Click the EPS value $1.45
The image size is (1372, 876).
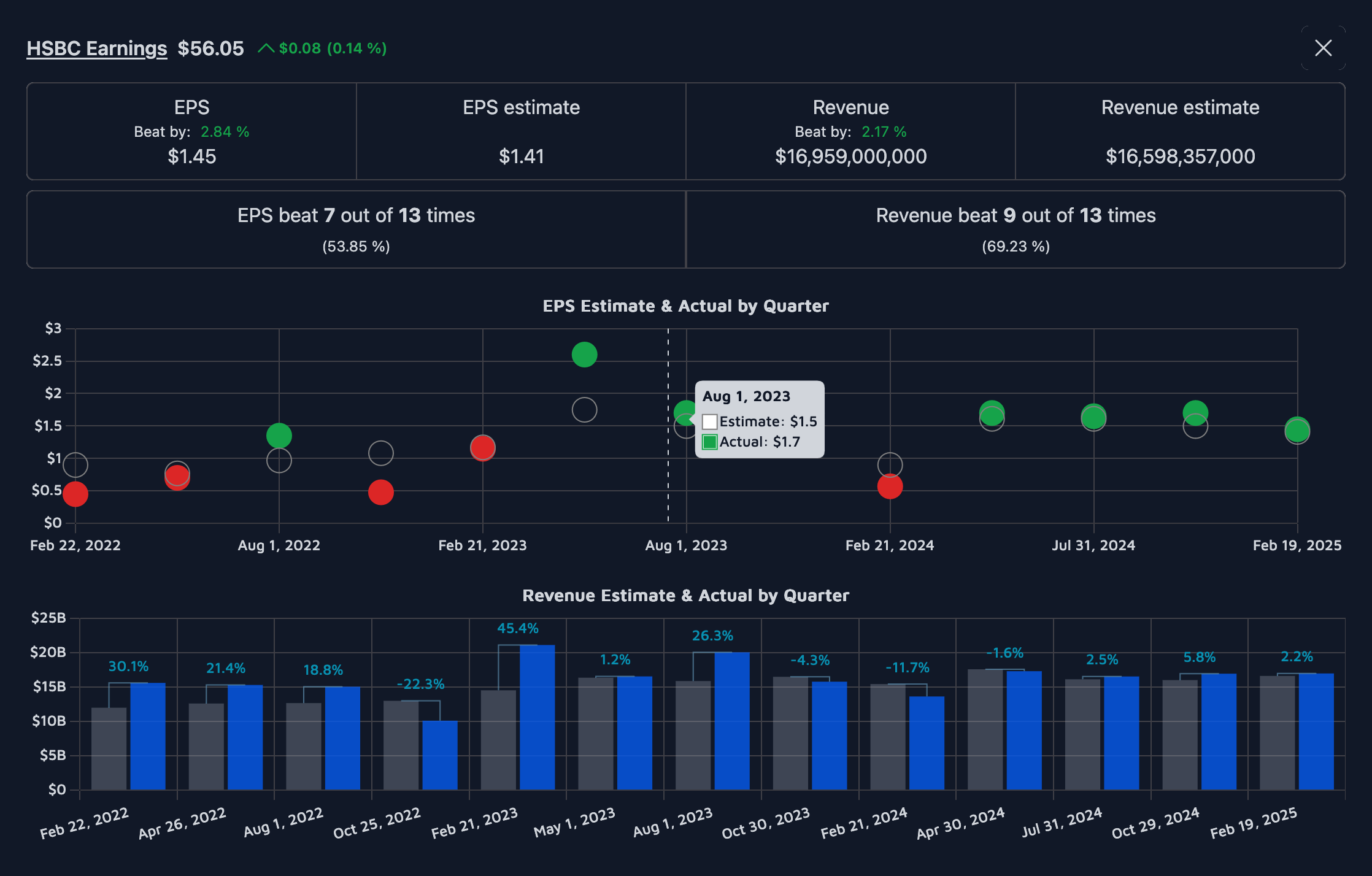pyautogui.click(x=192, y=156)
